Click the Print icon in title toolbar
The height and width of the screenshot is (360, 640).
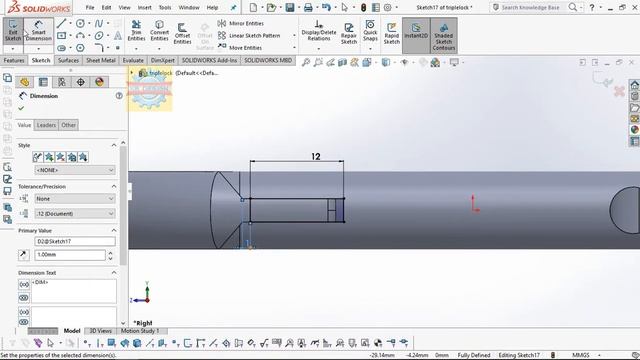[x=308, y=7]
